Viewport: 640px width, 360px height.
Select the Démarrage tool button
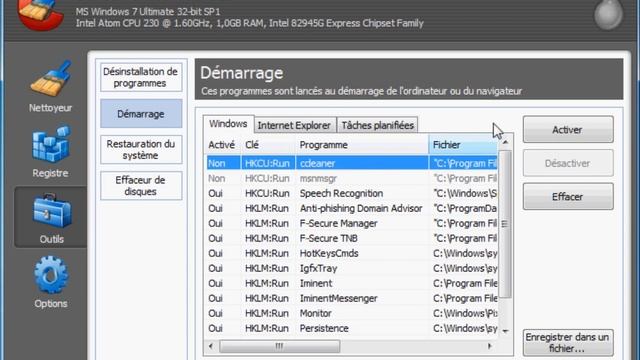click(141, 113)
